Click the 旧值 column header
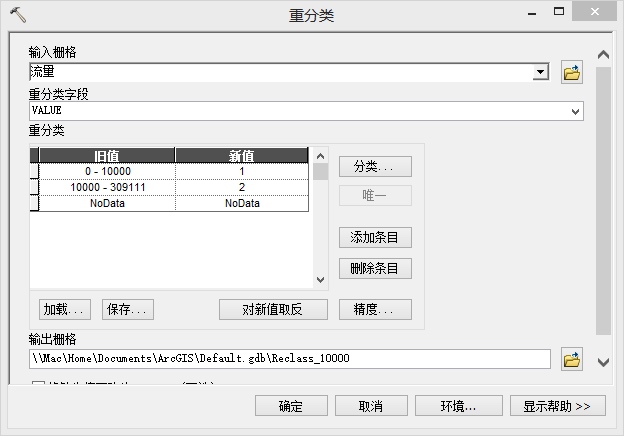 pos(107,156)
